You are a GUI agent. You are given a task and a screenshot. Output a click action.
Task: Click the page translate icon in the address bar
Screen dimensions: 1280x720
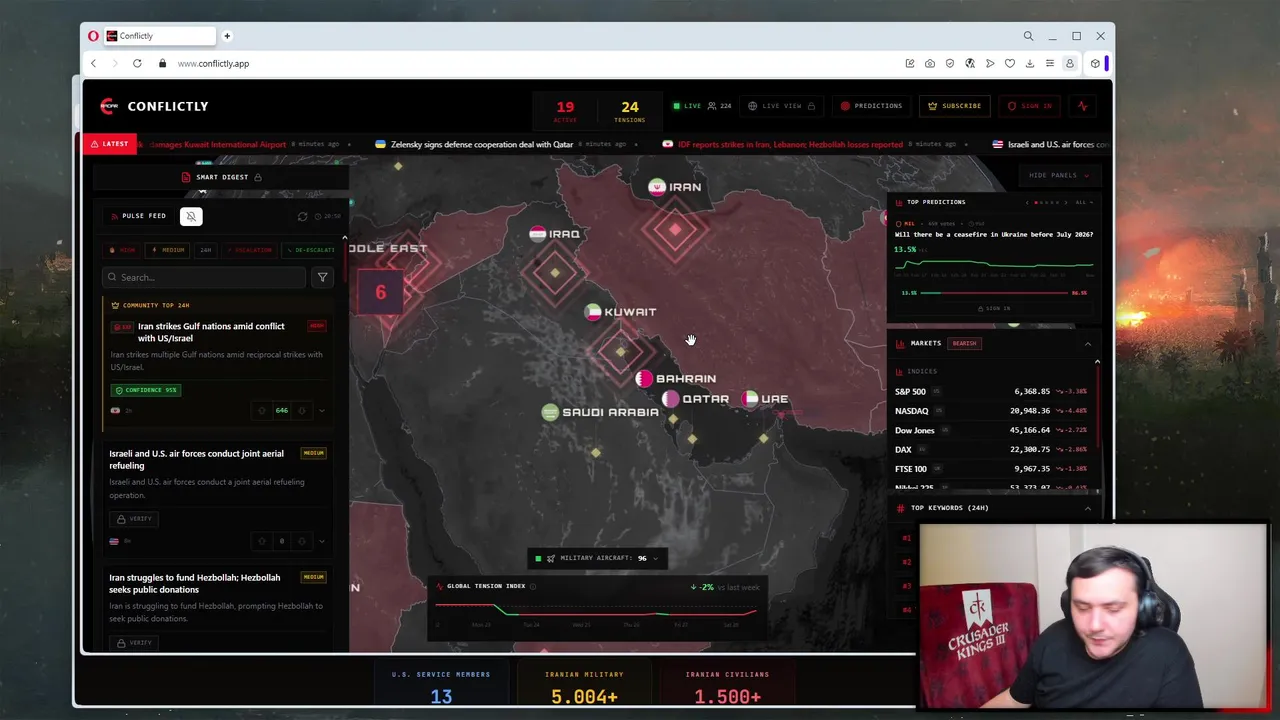[970, 63]
